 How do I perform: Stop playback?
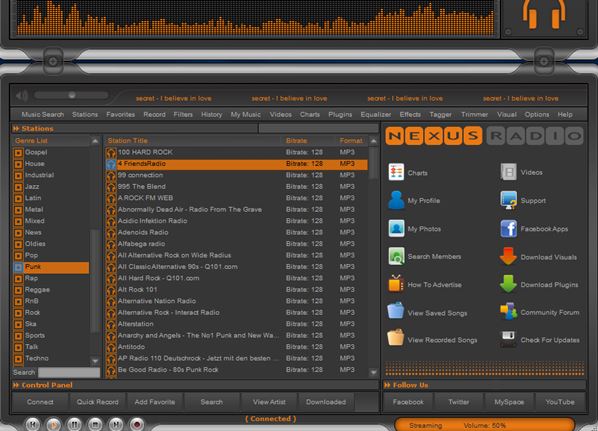[x=95, y=424]
